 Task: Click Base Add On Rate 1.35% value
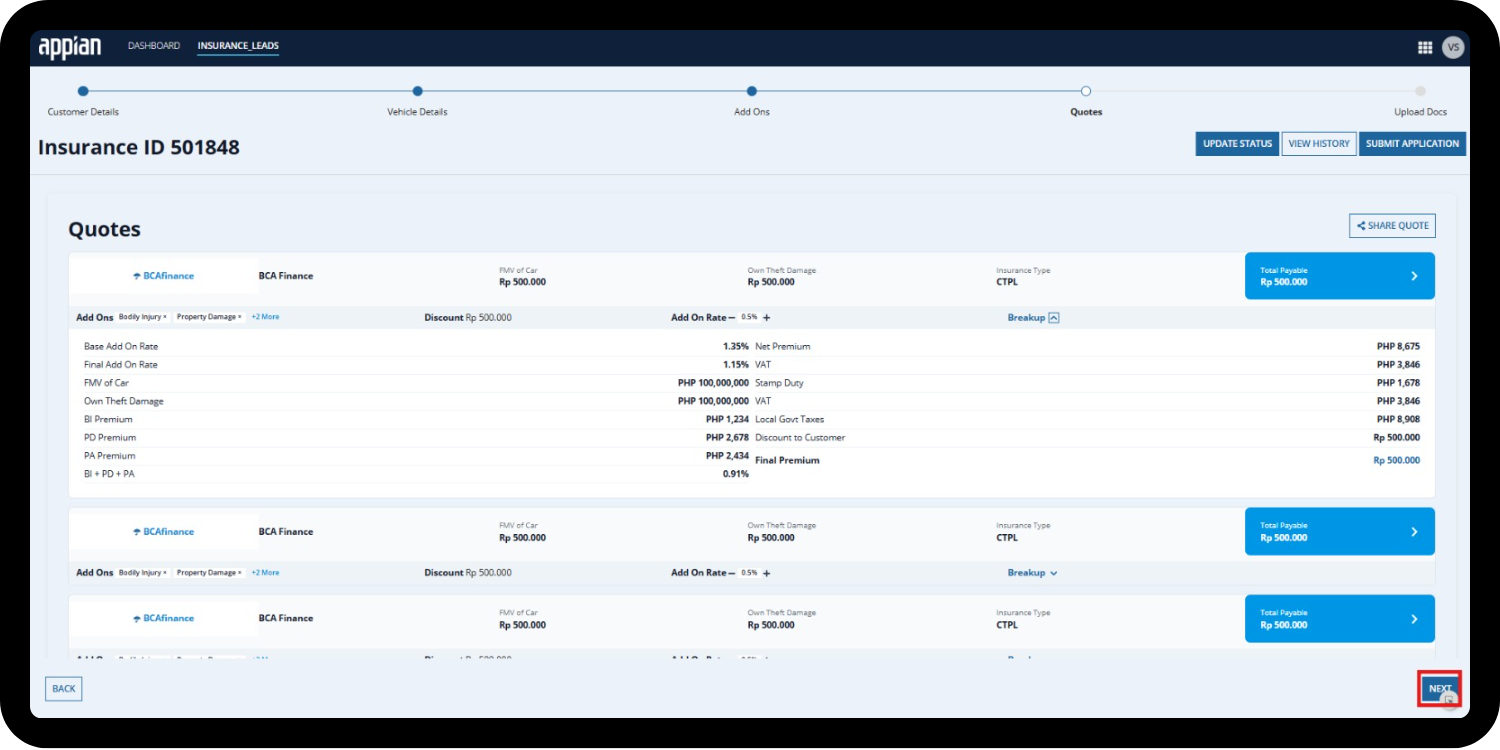[736, 347]
